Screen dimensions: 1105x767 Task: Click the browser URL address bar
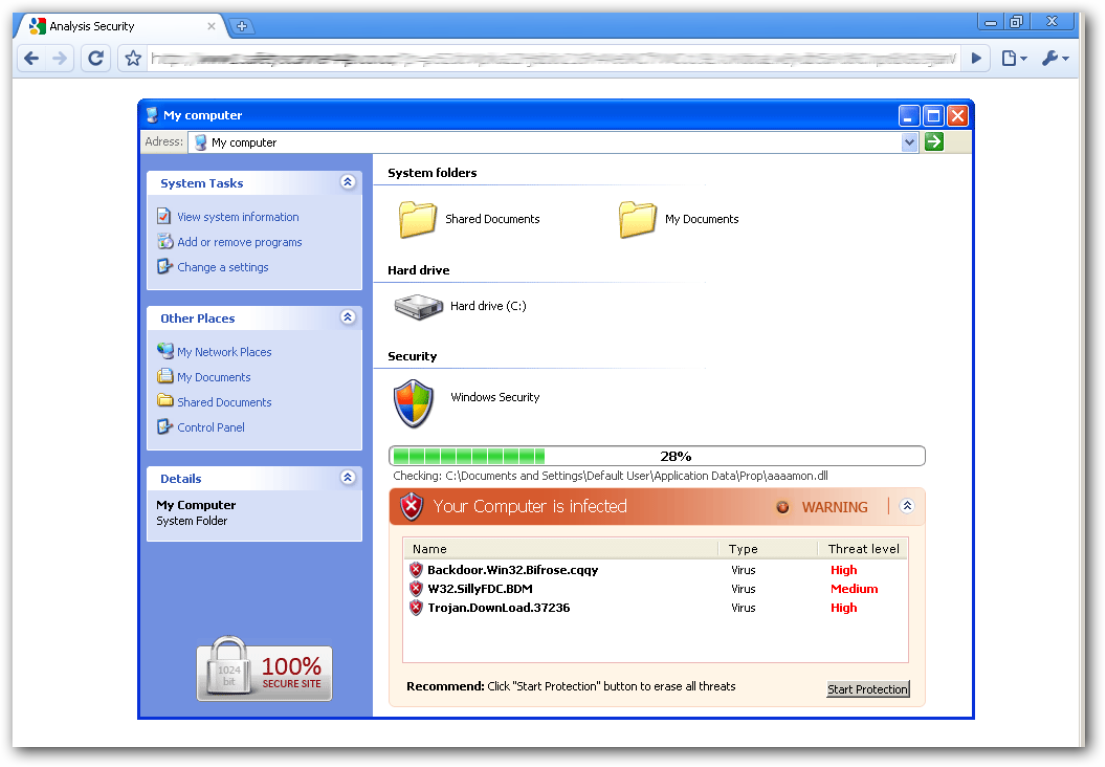pos(553,59)
